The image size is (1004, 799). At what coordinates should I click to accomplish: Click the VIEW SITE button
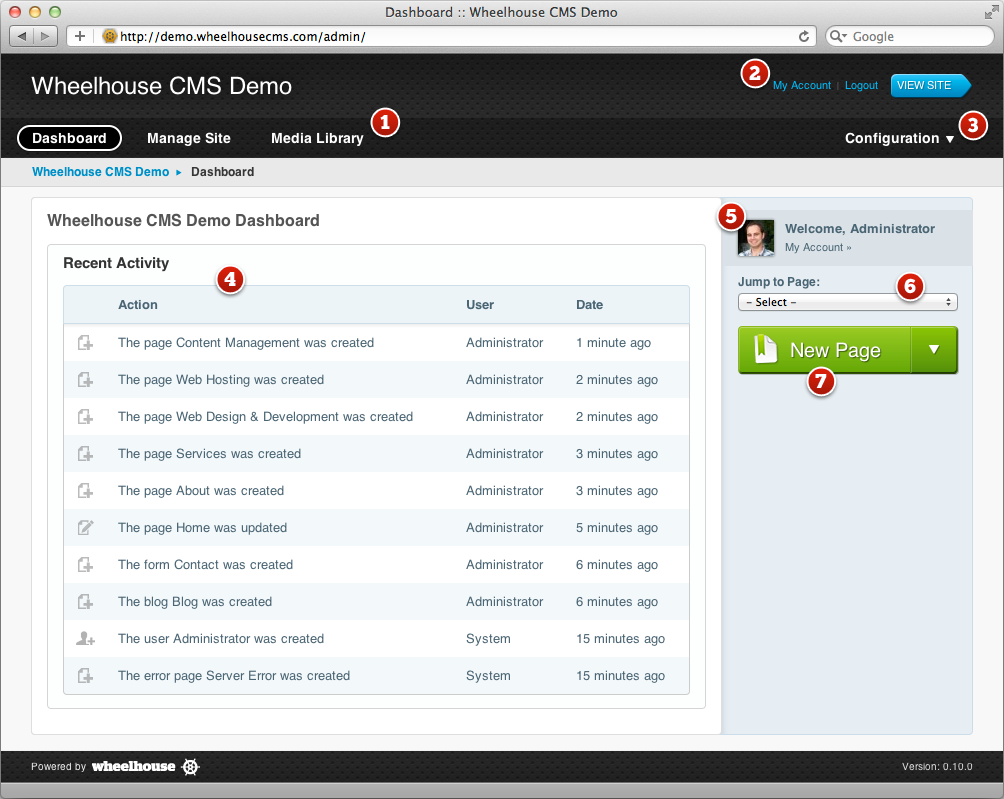coord(930,85)
